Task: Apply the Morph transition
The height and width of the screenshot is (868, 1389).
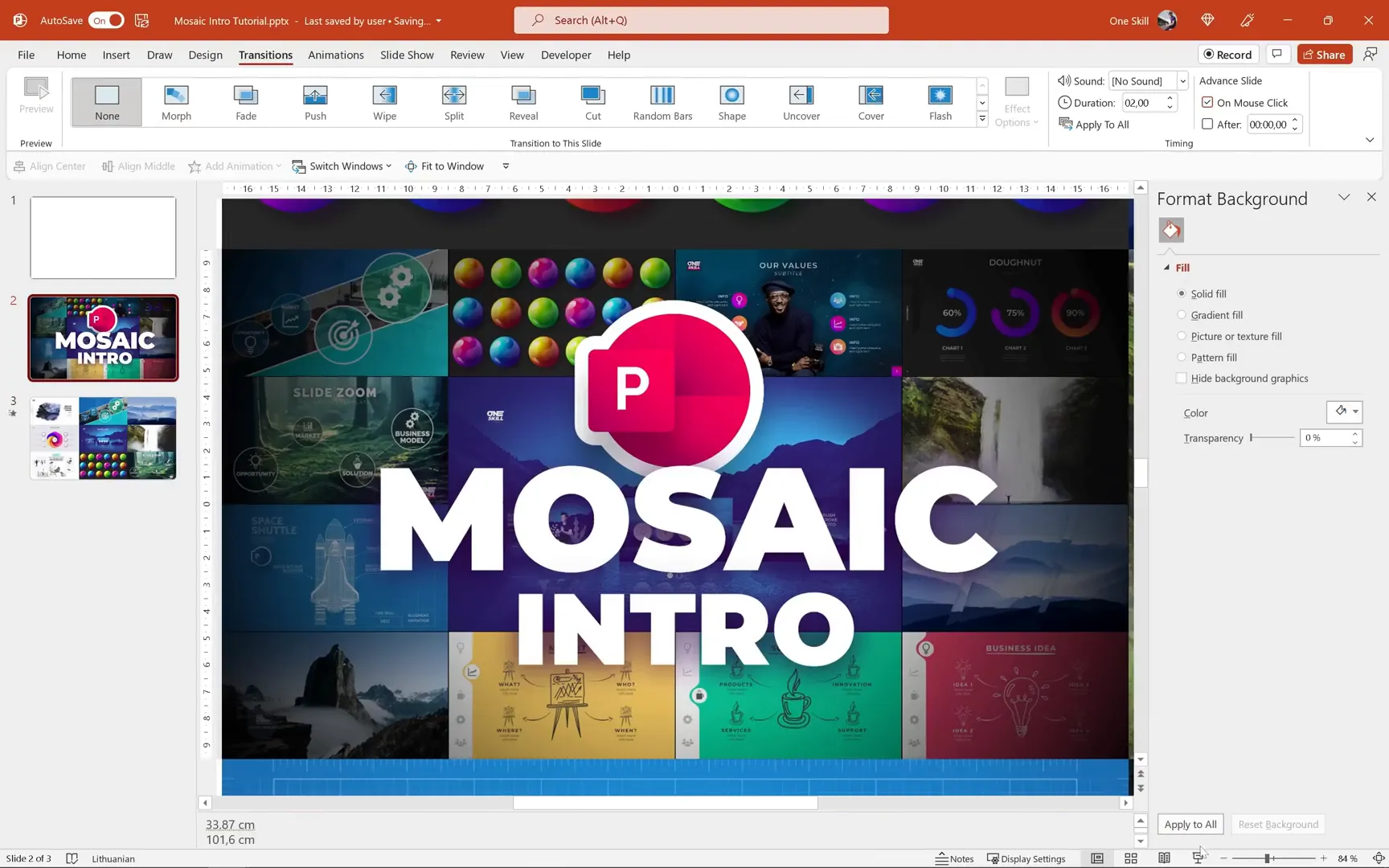Action: tap(176, 102)
